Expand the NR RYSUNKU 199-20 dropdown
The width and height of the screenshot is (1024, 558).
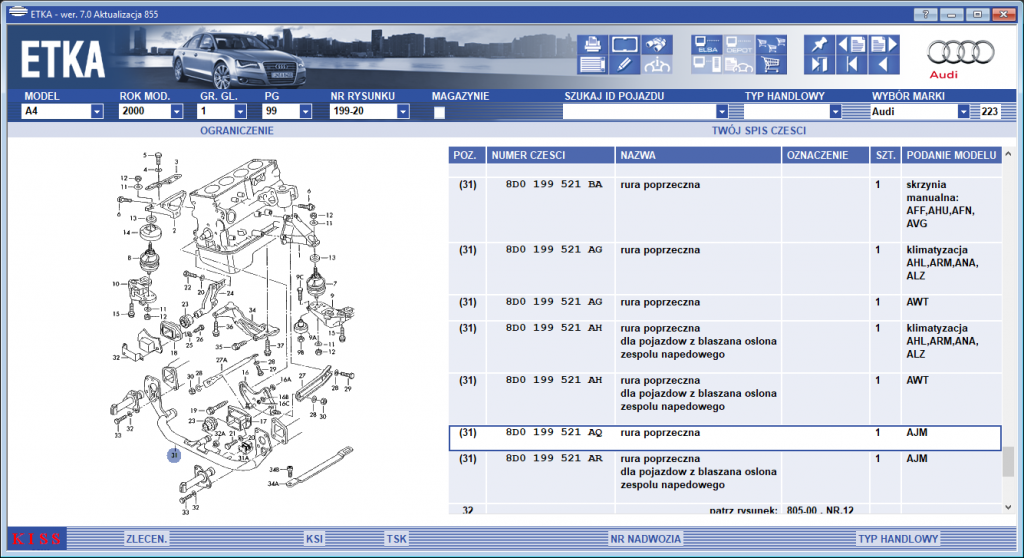click(x=403, y=112)
